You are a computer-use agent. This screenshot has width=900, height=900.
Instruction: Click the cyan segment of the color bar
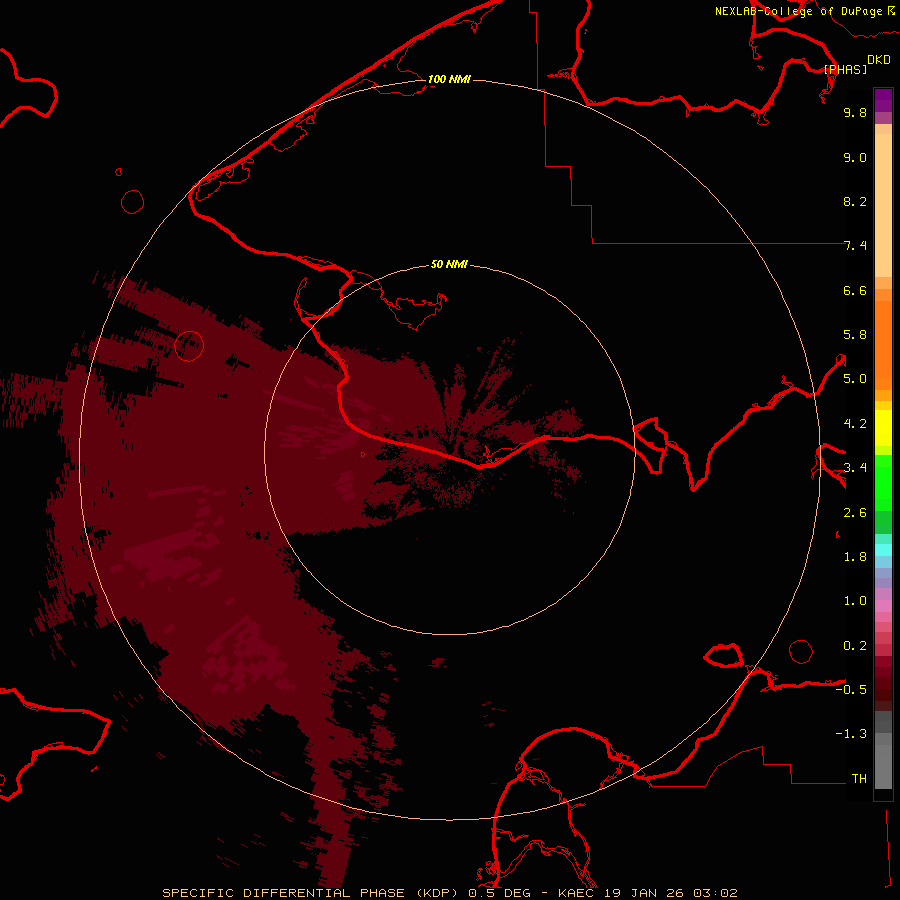(883, 550)
